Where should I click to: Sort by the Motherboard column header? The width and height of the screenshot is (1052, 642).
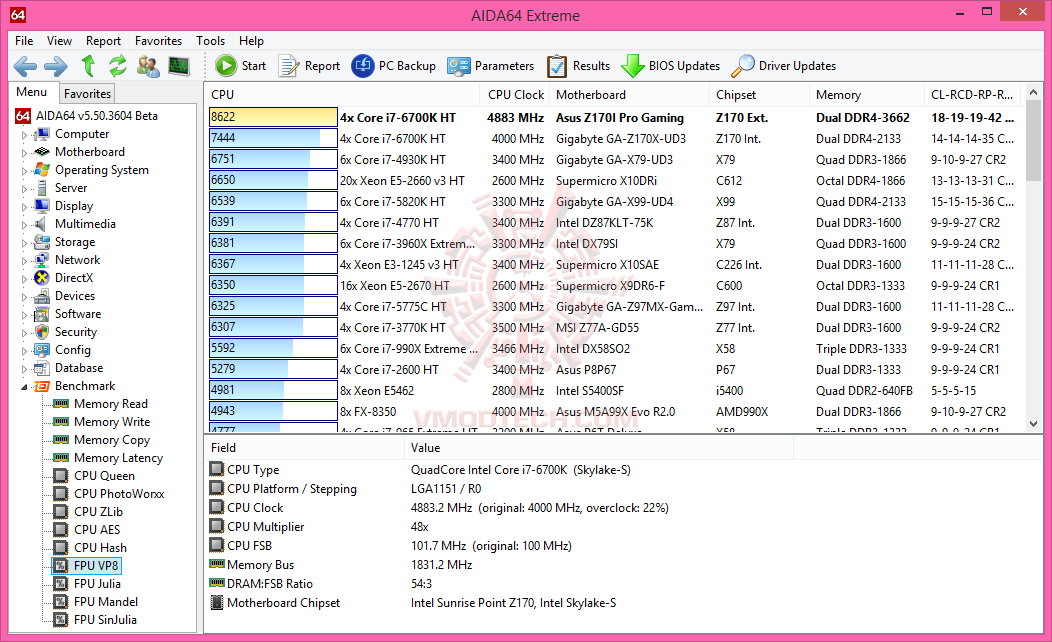[629, 95]
